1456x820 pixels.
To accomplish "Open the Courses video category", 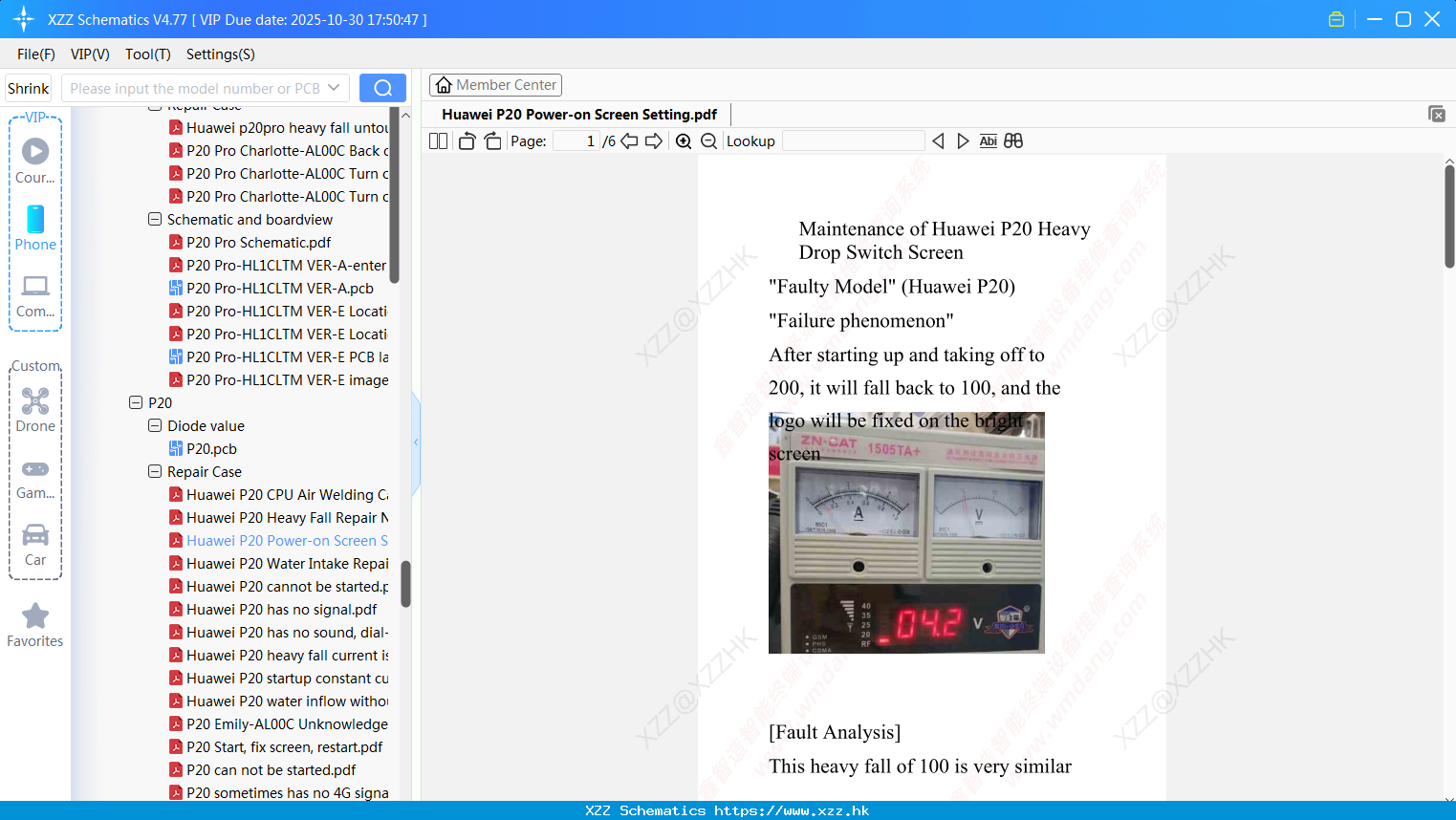I will [x=35, y=162].
